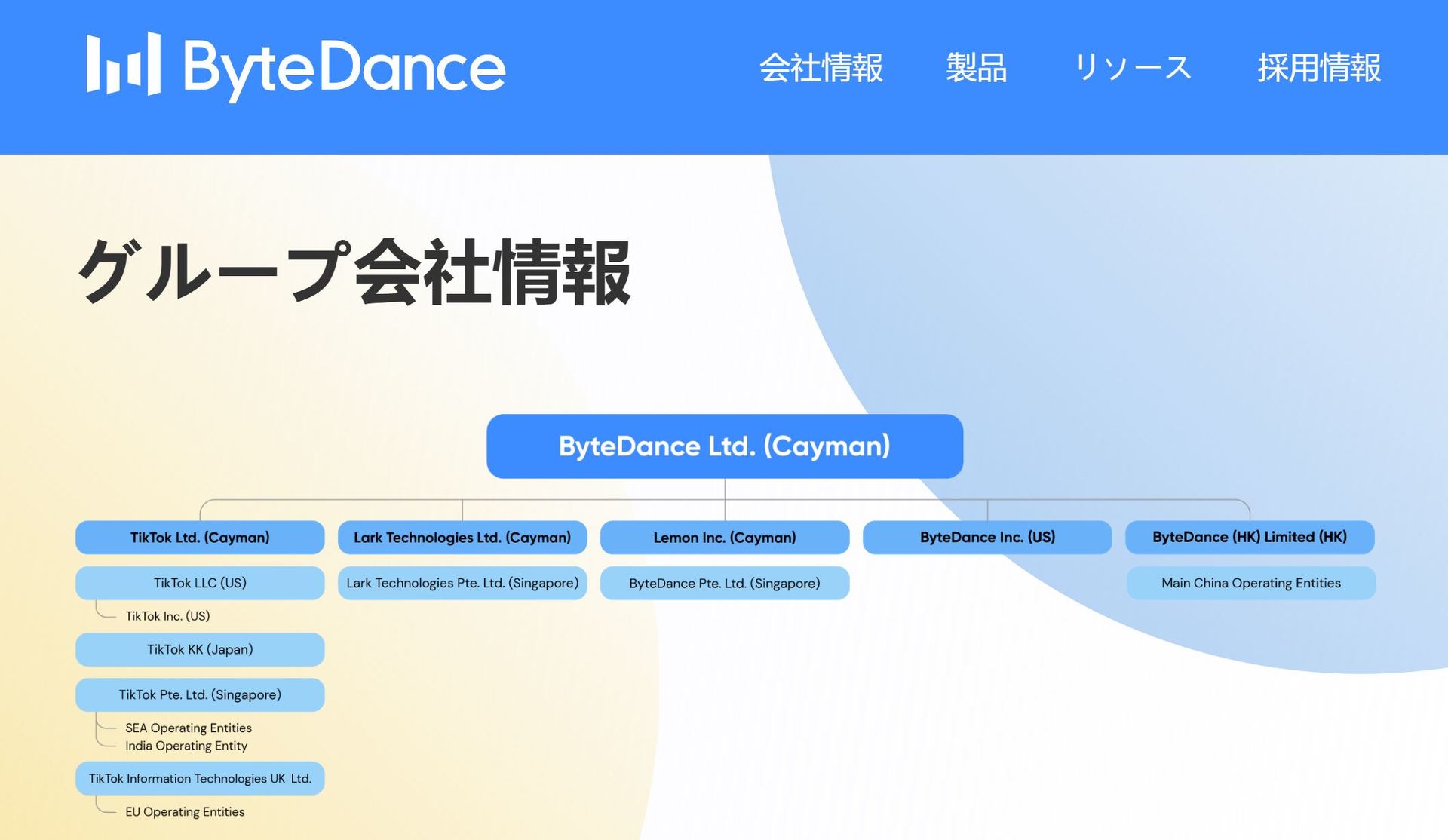Click TikTok Information Technologies UK Ltd.
Viewport: 1448px width, 840px height.
[200, 778]
